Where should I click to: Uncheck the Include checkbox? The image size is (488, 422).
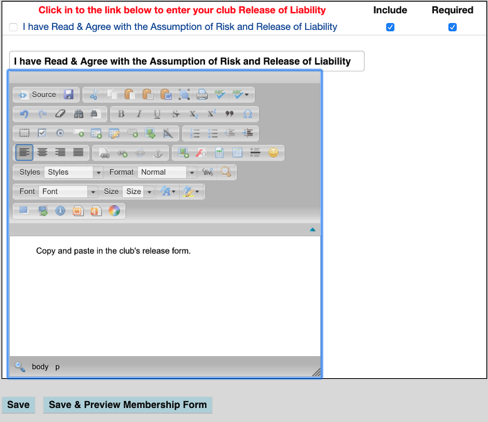pos(390,27)
